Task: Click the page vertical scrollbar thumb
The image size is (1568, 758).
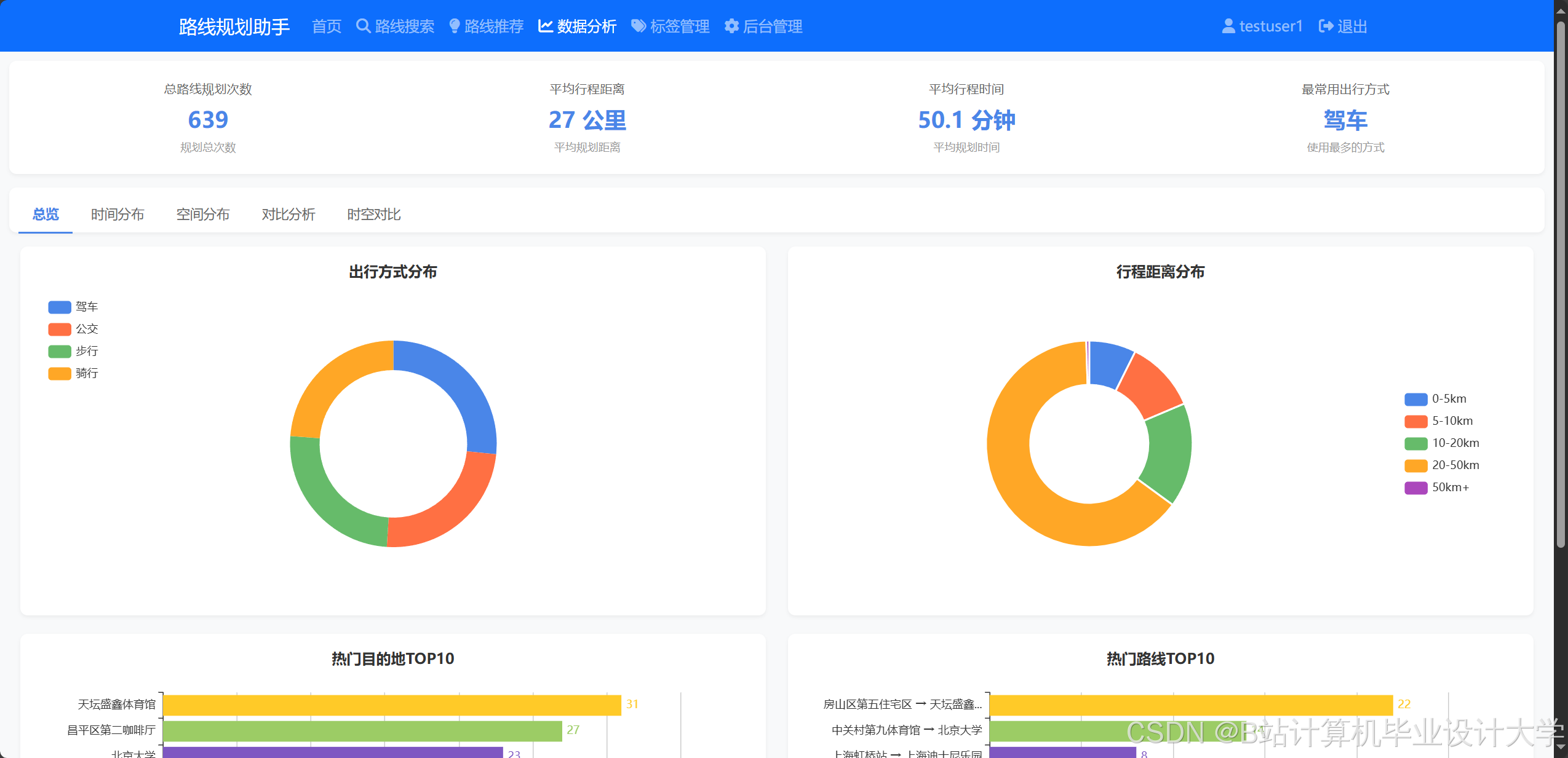Action: click(x=1561, y=283)
